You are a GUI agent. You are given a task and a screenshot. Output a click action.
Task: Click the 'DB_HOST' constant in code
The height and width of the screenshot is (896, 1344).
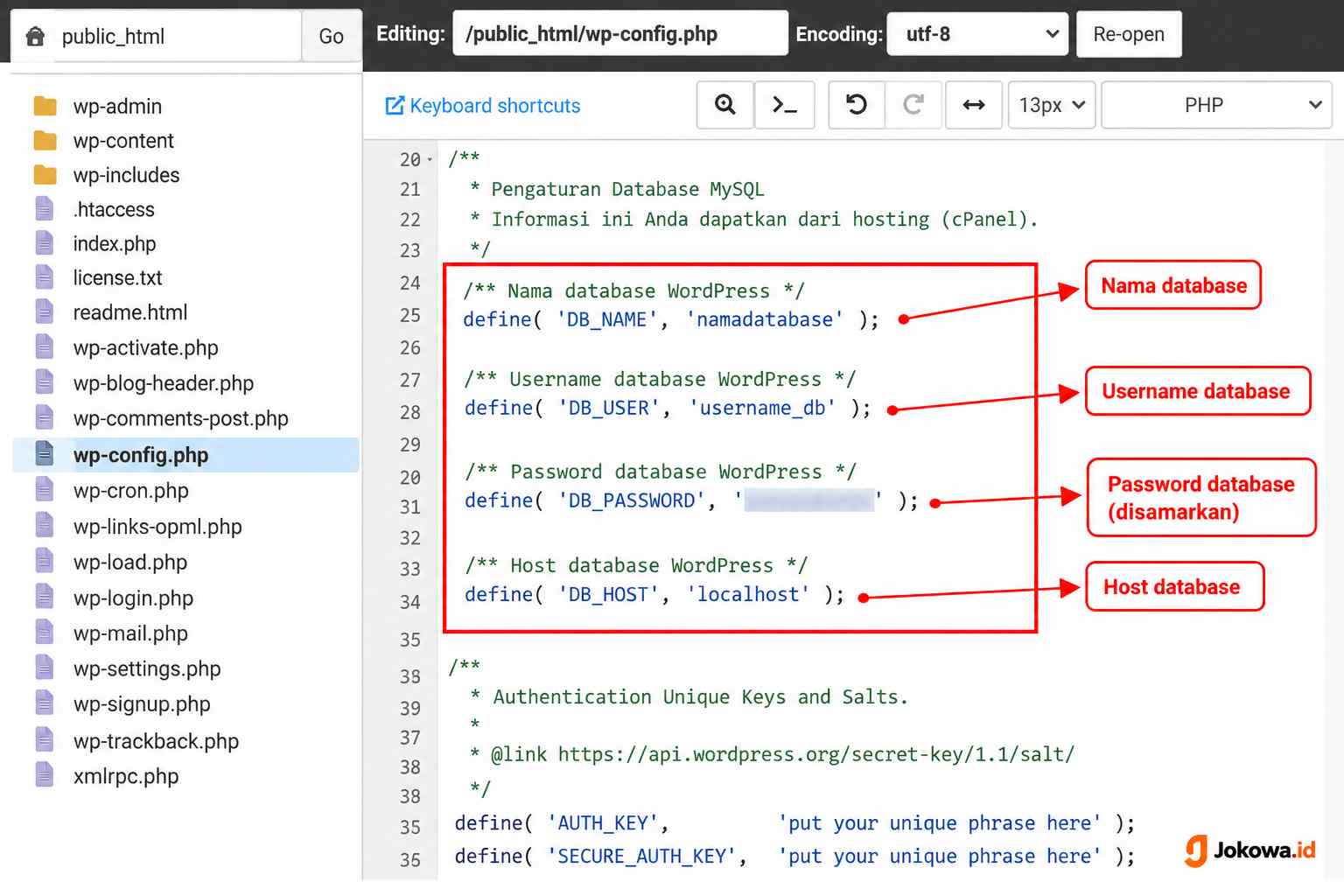(x=609, y=594)
